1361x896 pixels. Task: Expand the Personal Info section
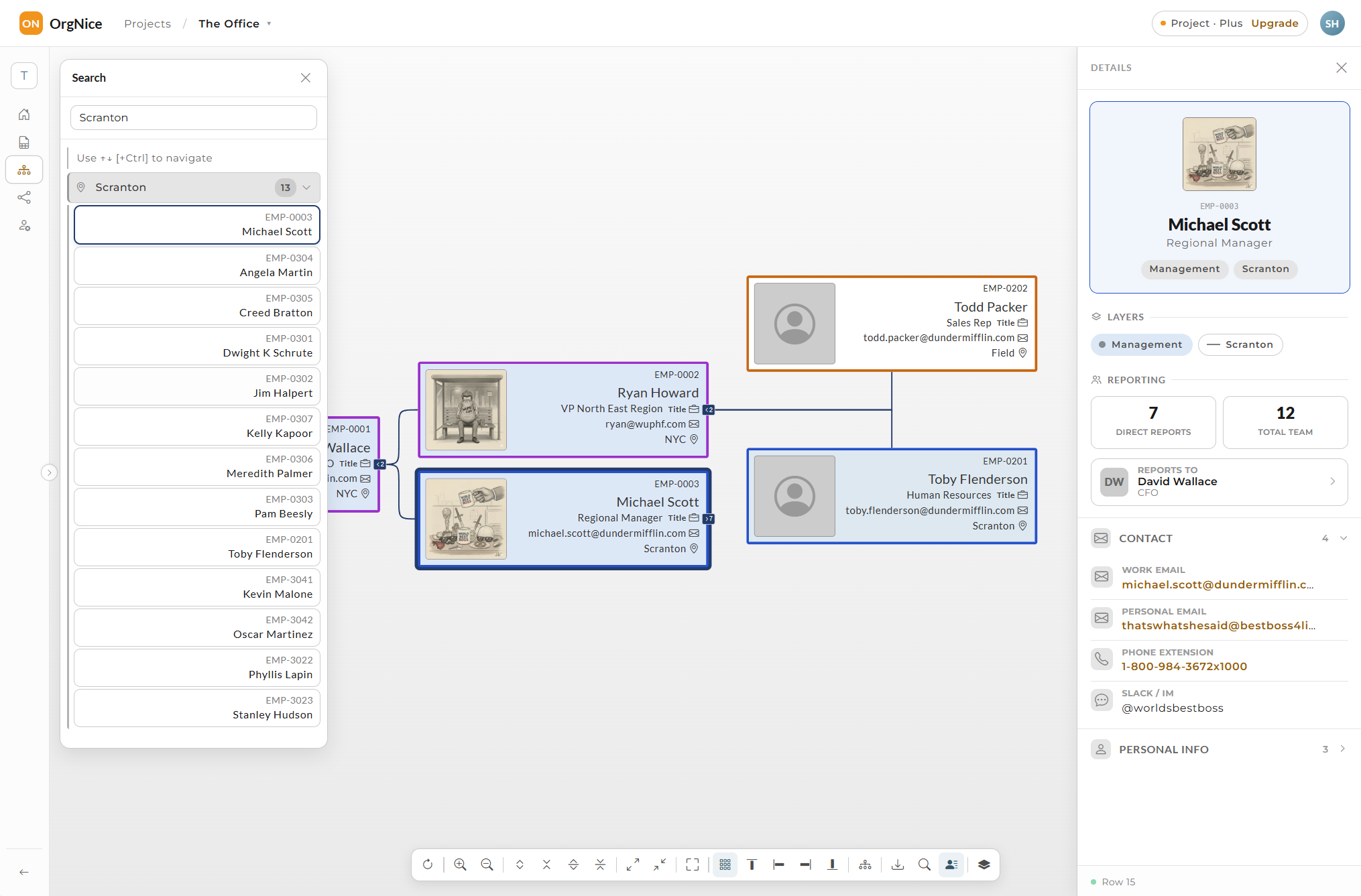coord(1343,749)
